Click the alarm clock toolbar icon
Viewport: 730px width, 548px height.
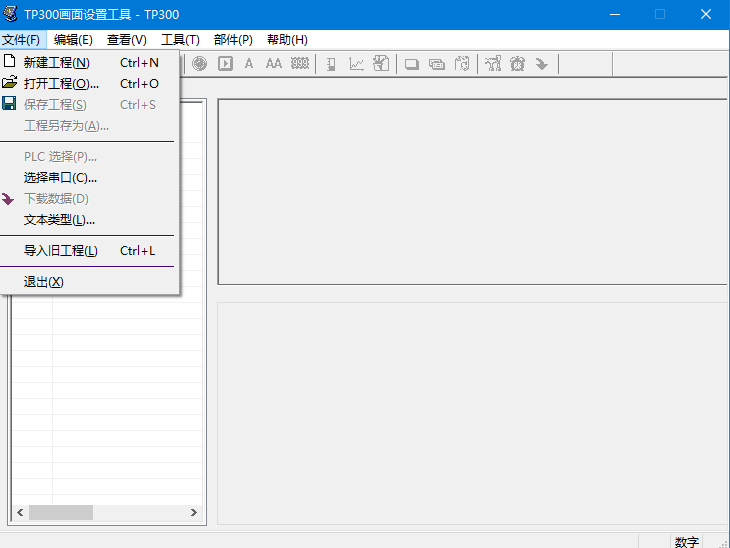517,64
